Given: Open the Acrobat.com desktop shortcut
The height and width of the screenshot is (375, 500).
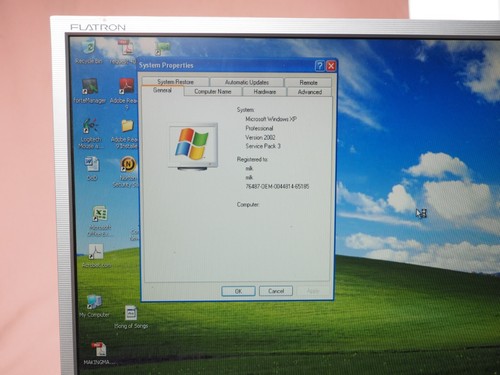Looking at the screenshot, I should tap(96, 256).
